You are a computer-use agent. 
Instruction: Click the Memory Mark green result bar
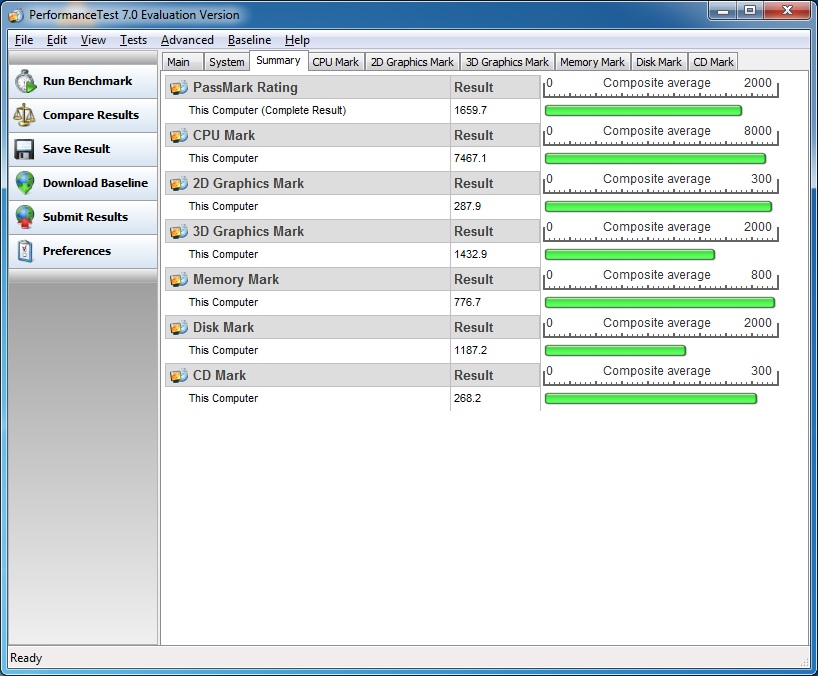pos(660,303)
